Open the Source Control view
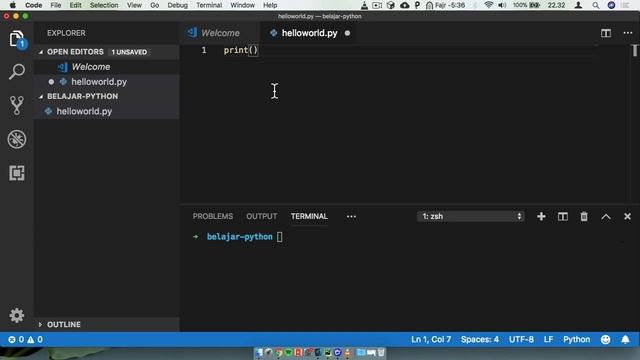Viewport: 640px width, 360px height. coord(17,105)
